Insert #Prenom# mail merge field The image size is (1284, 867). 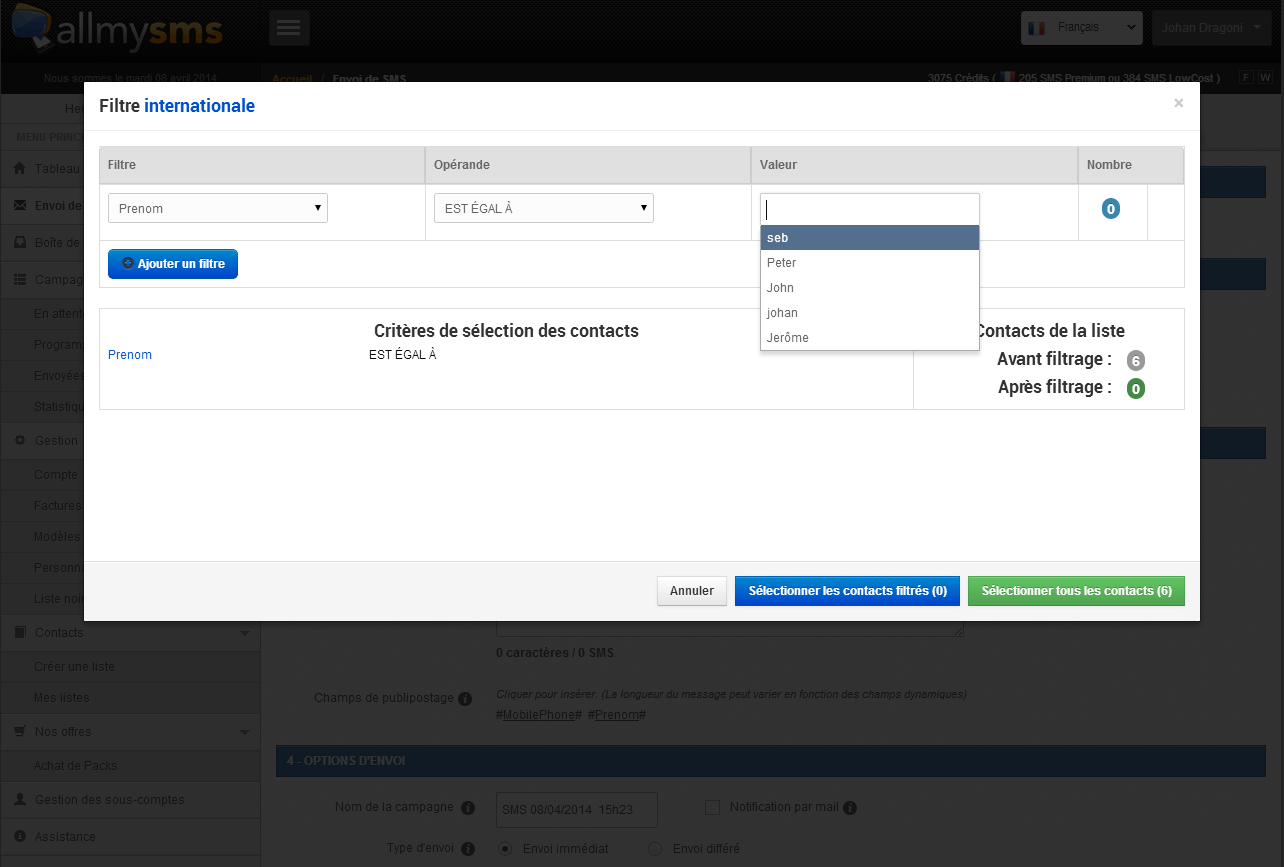pos(617,715)
